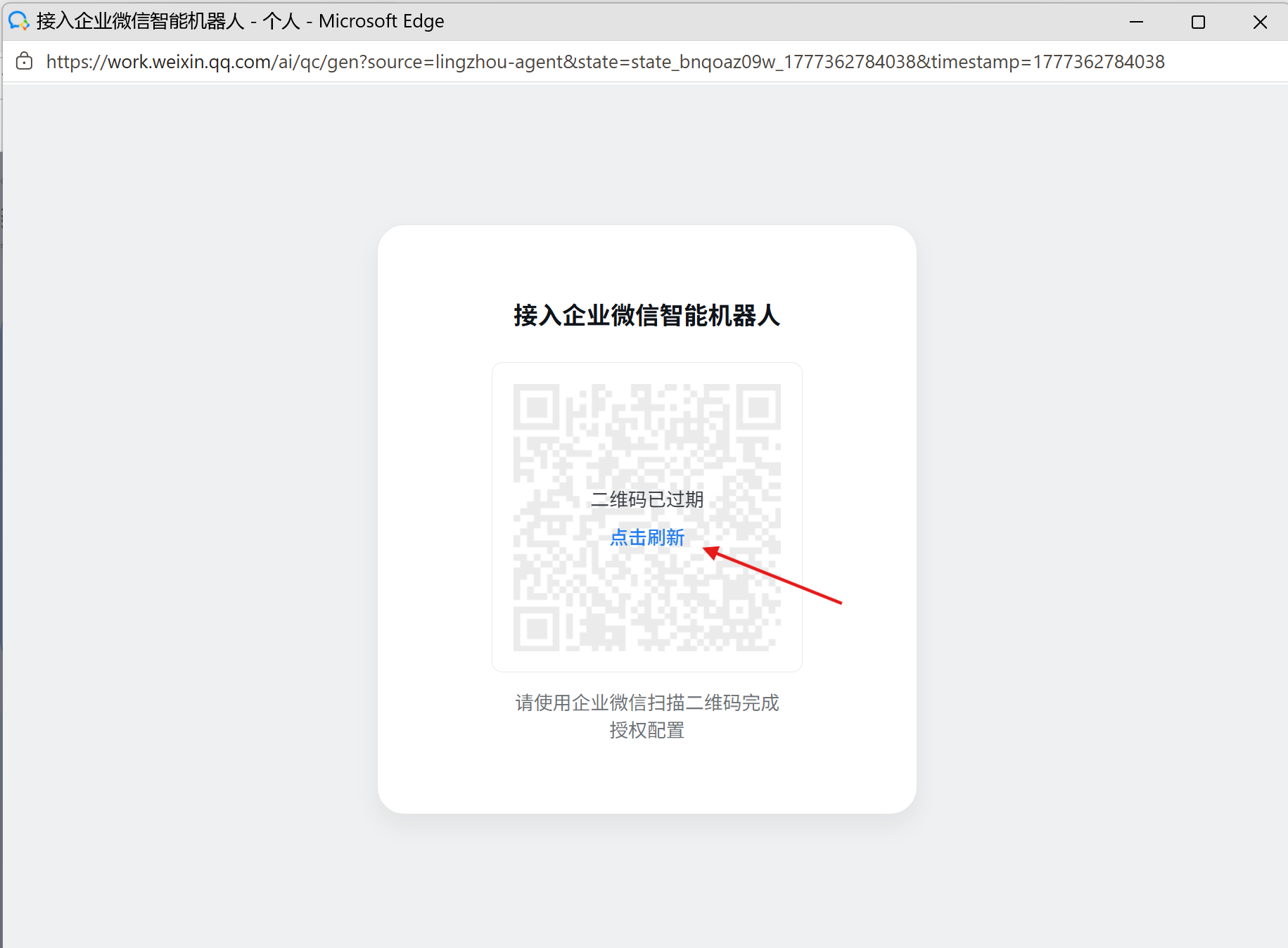Viewport: 1288px width, 948px height.
Task: Maximize the Microsoft Edge popup window
Action: coord(1198,22)
